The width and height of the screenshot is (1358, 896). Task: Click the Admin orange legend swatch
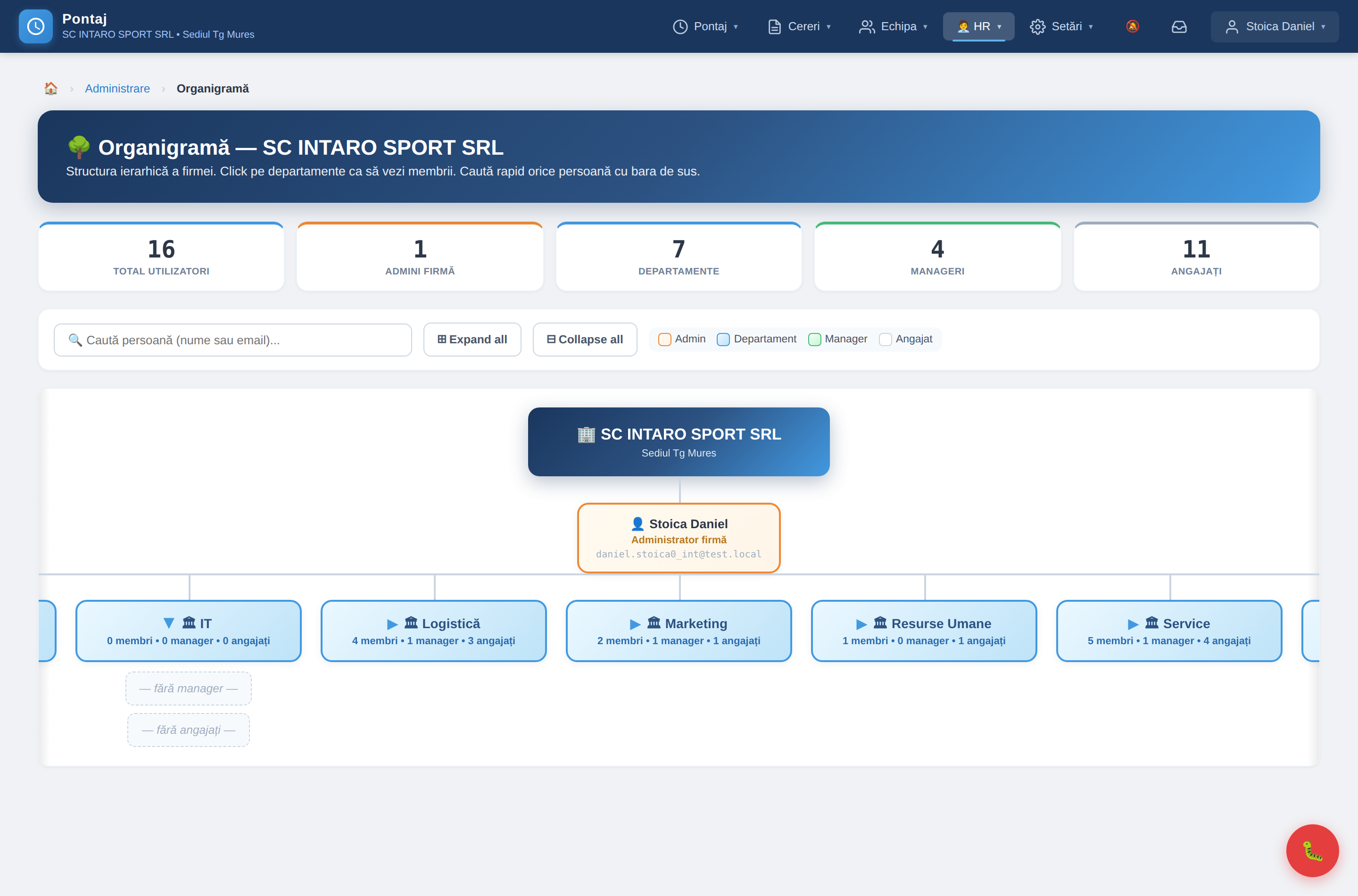click(x=664, y=340)
